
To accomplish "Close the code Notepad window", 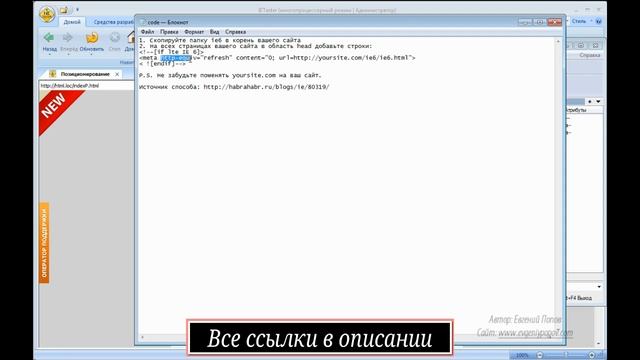I will [x=554, y=22].
